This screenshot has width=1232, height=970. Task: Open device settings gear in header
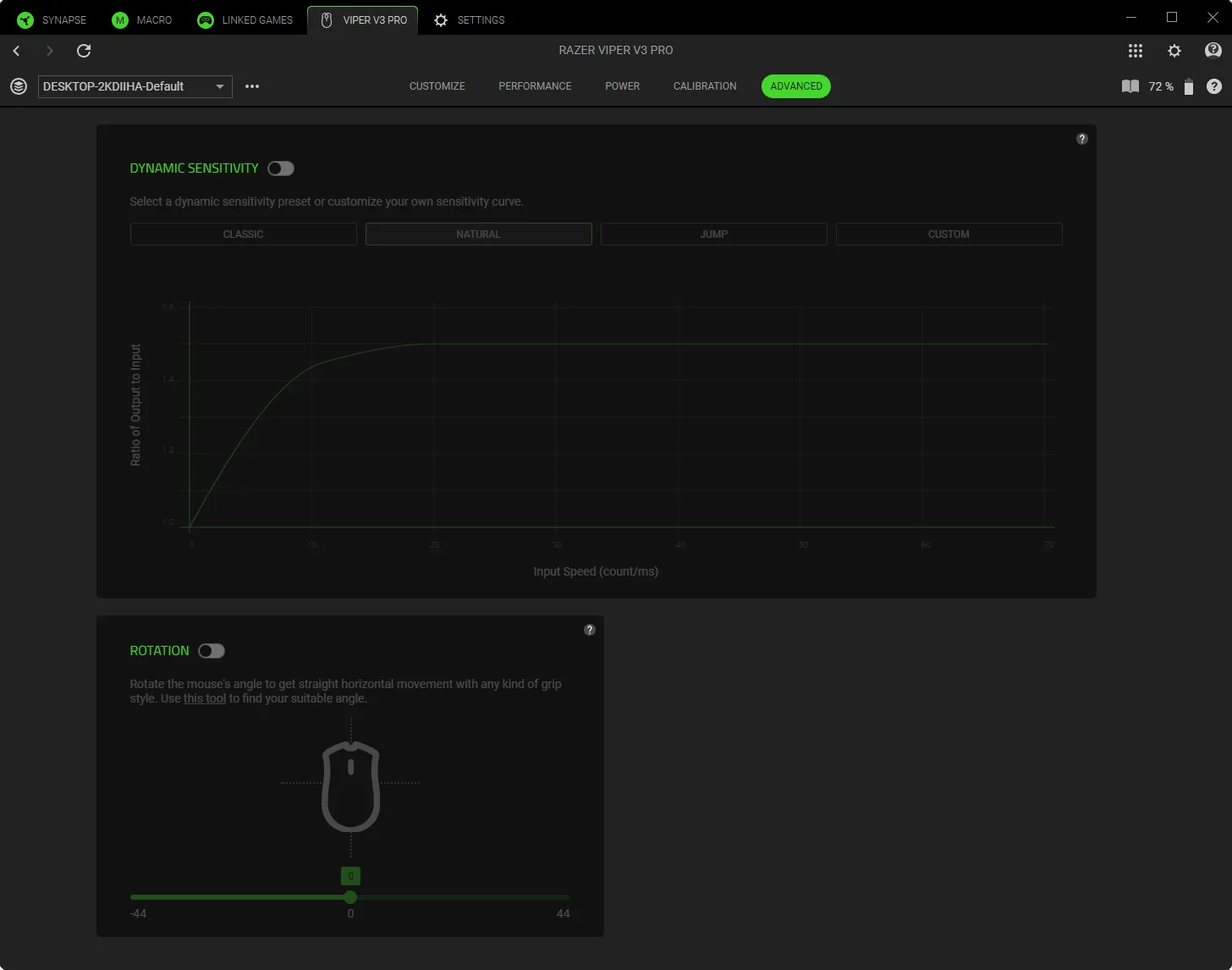click(1174, 51)
